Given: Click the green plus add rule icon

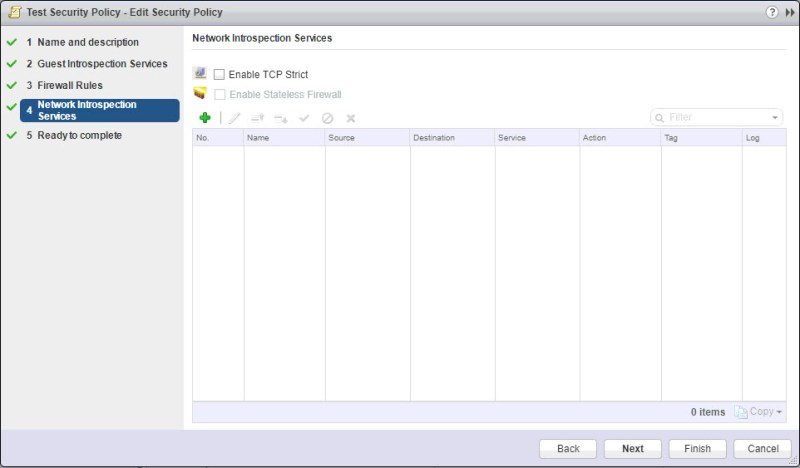Looking at the screenshot, I should click(x=205, y=118).
